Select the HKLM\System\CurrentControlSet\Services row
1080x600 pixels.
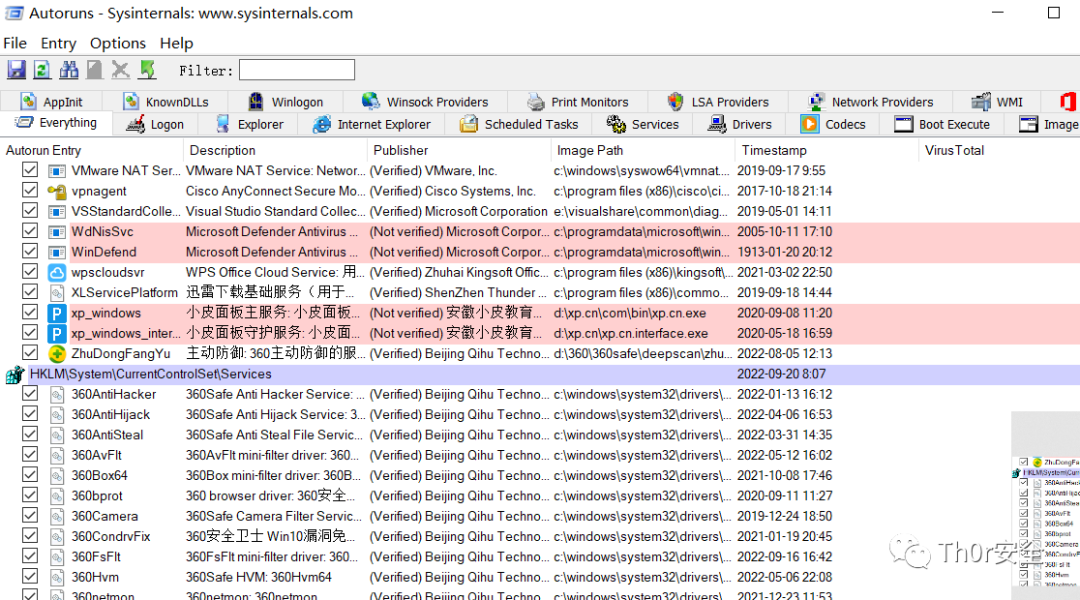540,375
